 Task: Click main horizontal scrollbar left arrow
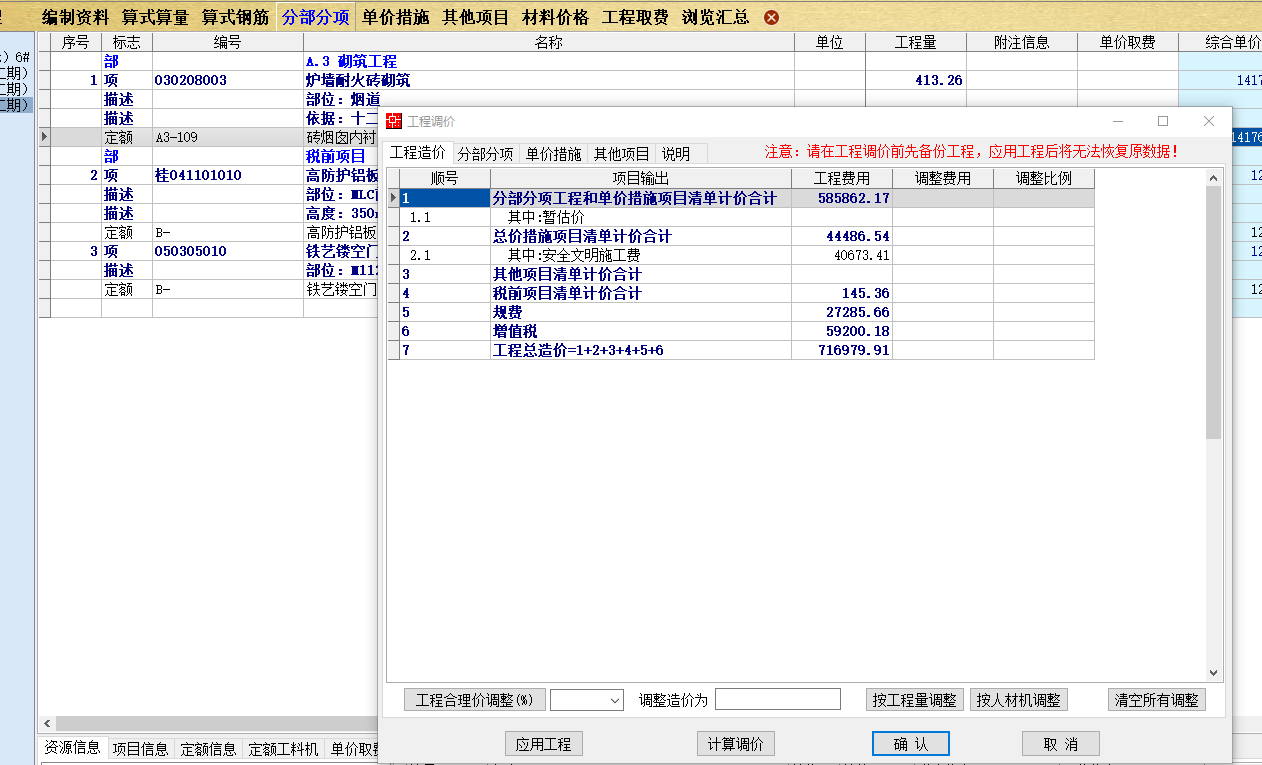pyautogui.click(x=46, y=723)
